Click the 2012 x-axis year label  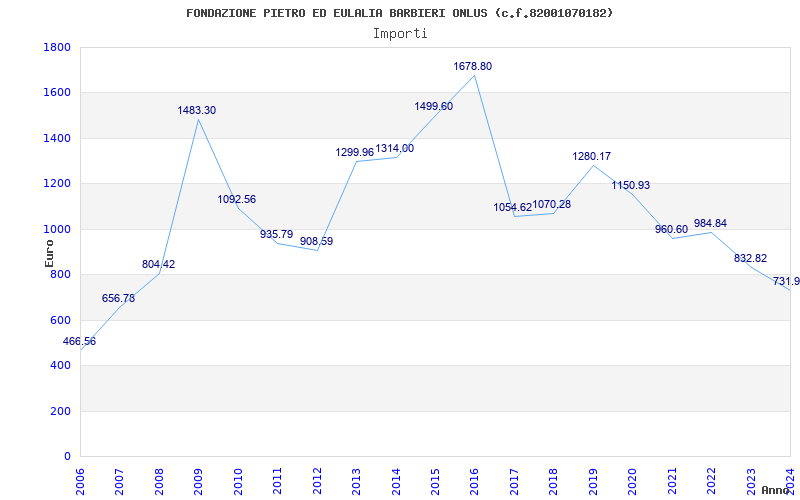tap(317, 482)
